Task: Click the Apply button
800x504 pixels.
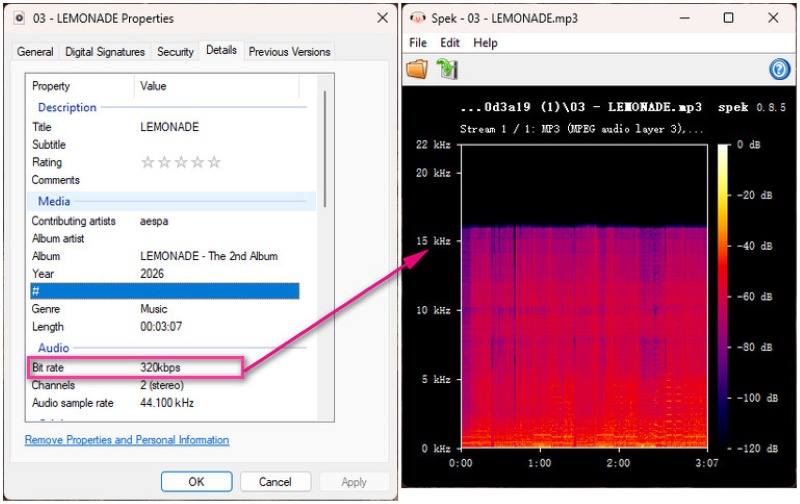Action: (354, 482)
